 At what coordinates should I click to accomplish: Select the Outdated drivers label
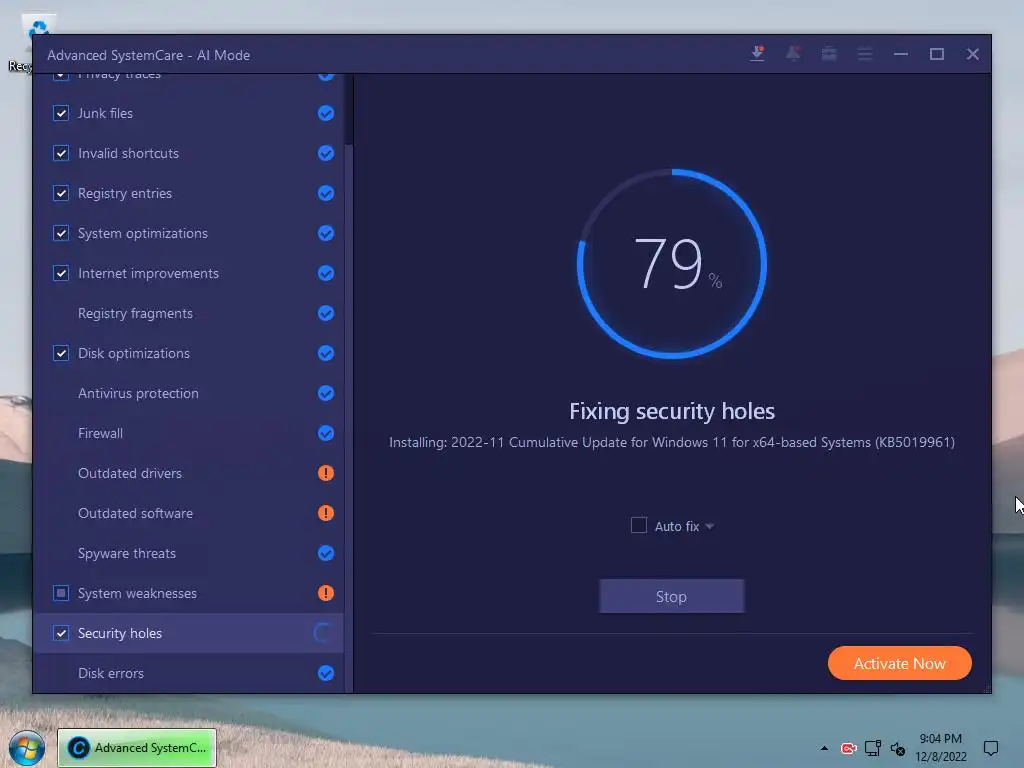[x=130, y=473]
